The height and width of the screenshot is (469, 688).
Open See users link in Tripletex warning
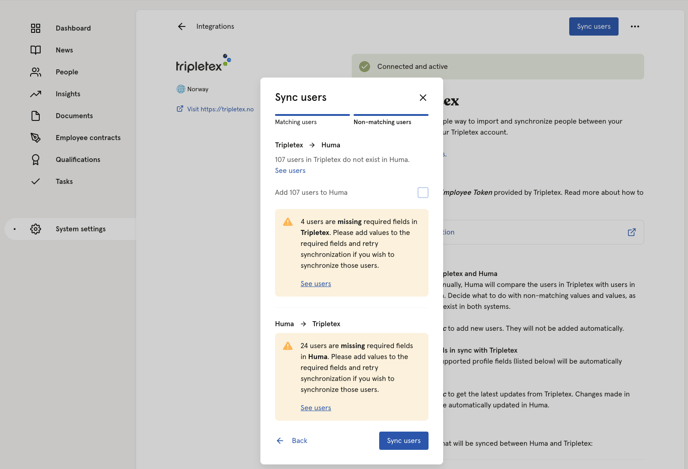tap(316, 284)
